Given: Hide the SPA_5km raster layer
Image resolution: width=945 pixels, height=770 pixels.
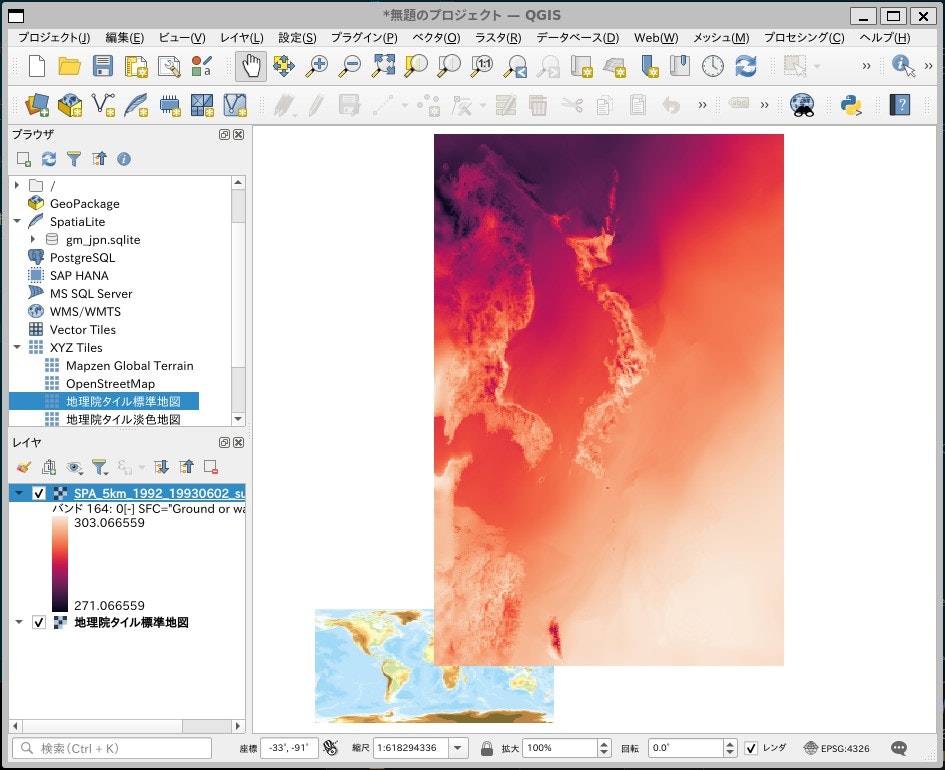Looking at the screenshot, I should point(38,492).
